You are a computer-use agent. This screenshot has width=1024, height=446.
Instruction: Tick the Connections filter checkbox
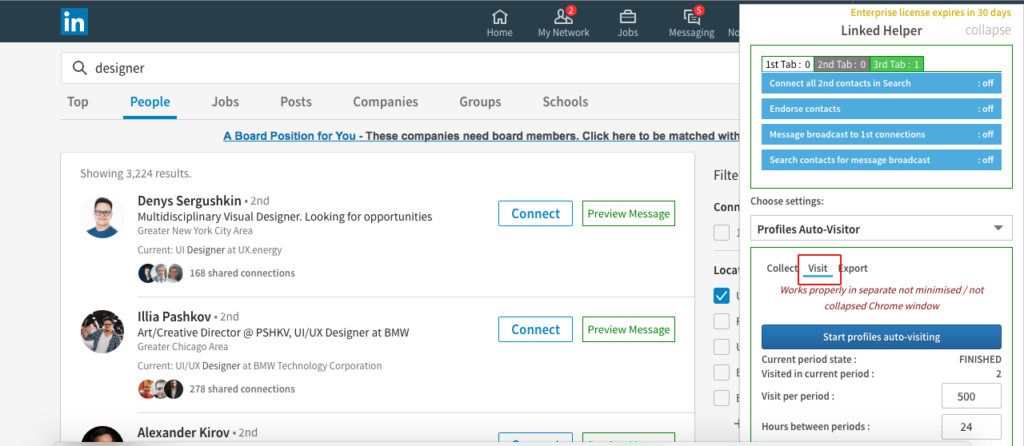tap(722, 232)
